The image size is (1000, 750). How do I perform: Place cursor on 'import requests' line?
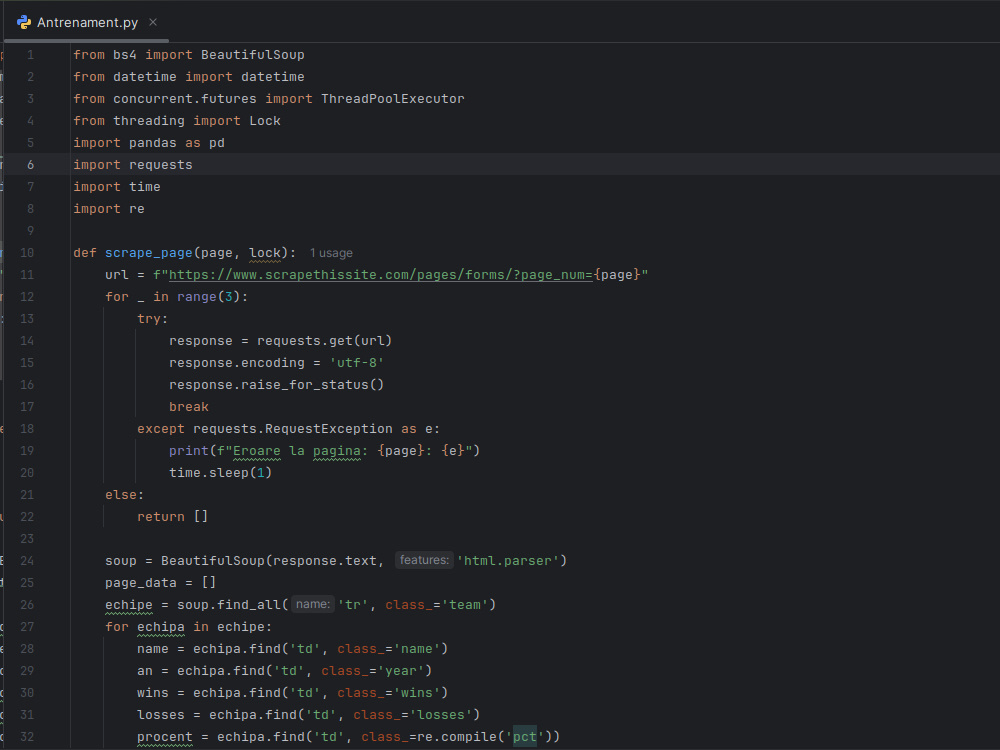click(x=133, y=165)
